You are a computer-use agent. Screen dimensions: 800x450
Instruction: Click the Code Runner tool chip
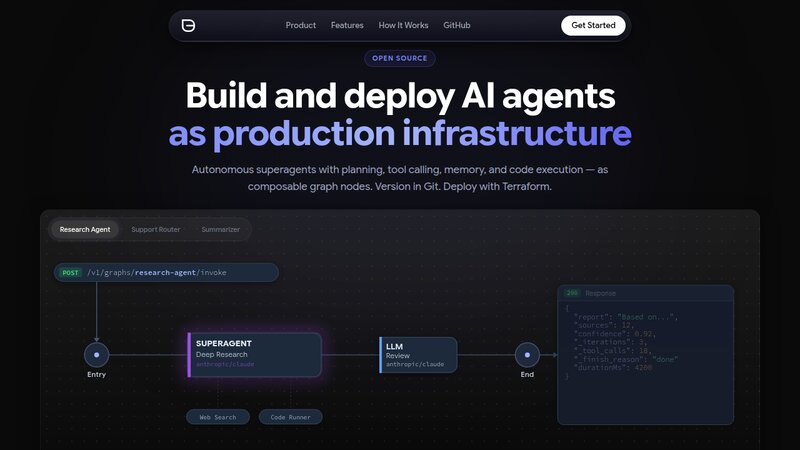tap(290, 417)
